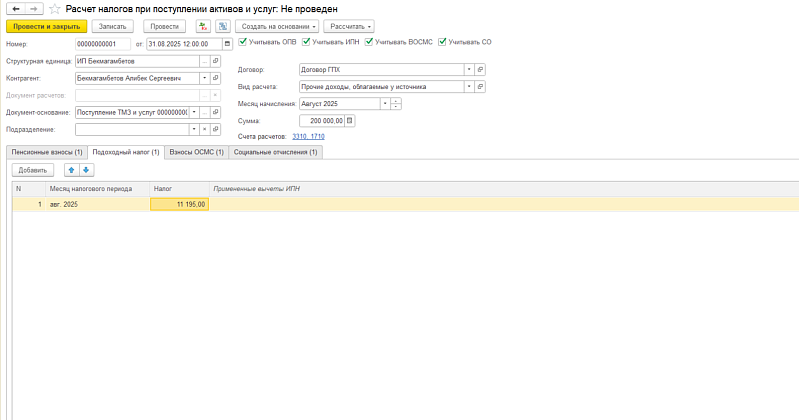Expand the Вид расчета dropdown list

[x=468, y=86]
